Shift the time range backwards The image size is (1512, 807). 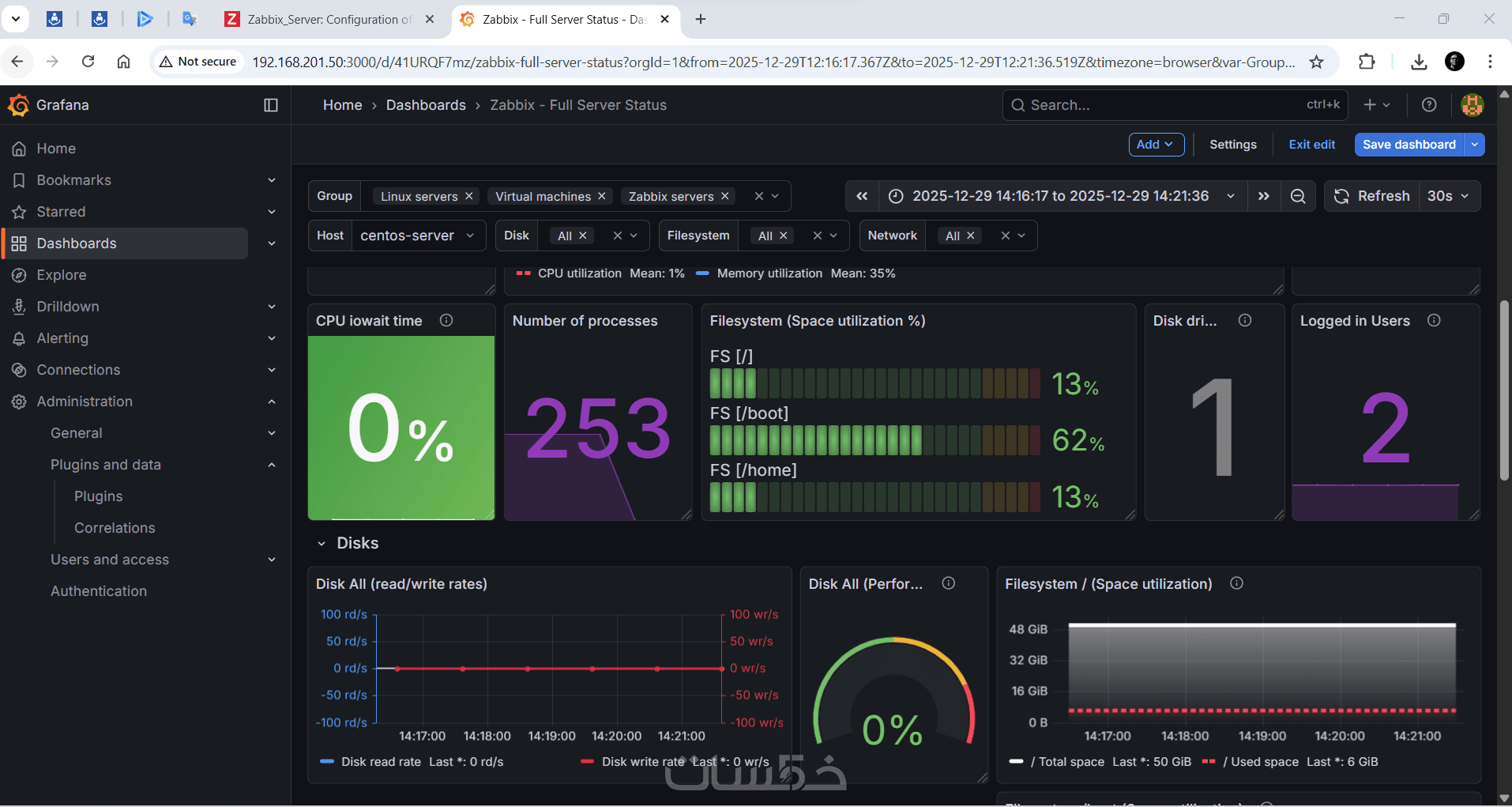tap(862, 196)
